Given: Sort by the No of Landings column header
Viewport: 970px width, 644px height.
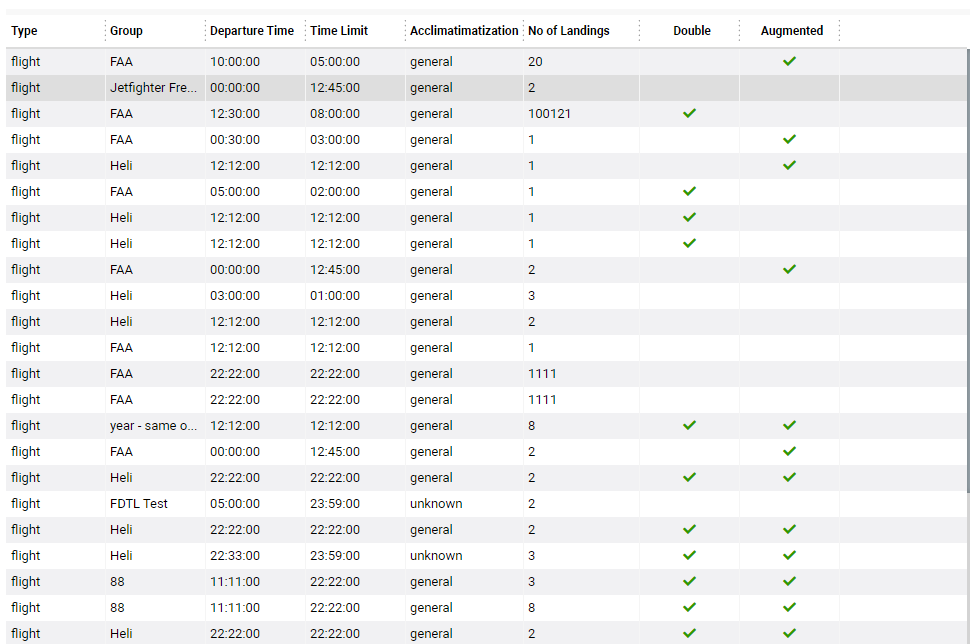Looking at the screenshot, I should click(569, 31).
